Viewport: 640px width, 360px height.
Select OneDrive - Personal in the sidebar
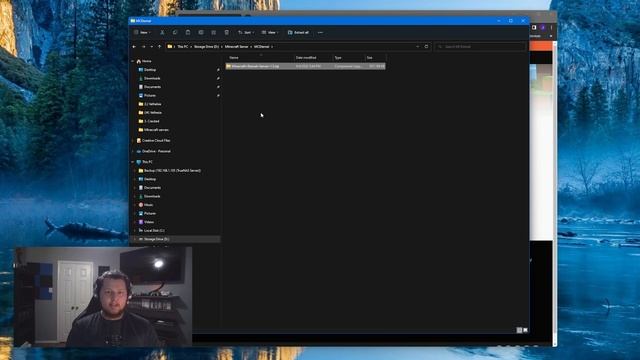pyautogui.click(x=156, y=151)
